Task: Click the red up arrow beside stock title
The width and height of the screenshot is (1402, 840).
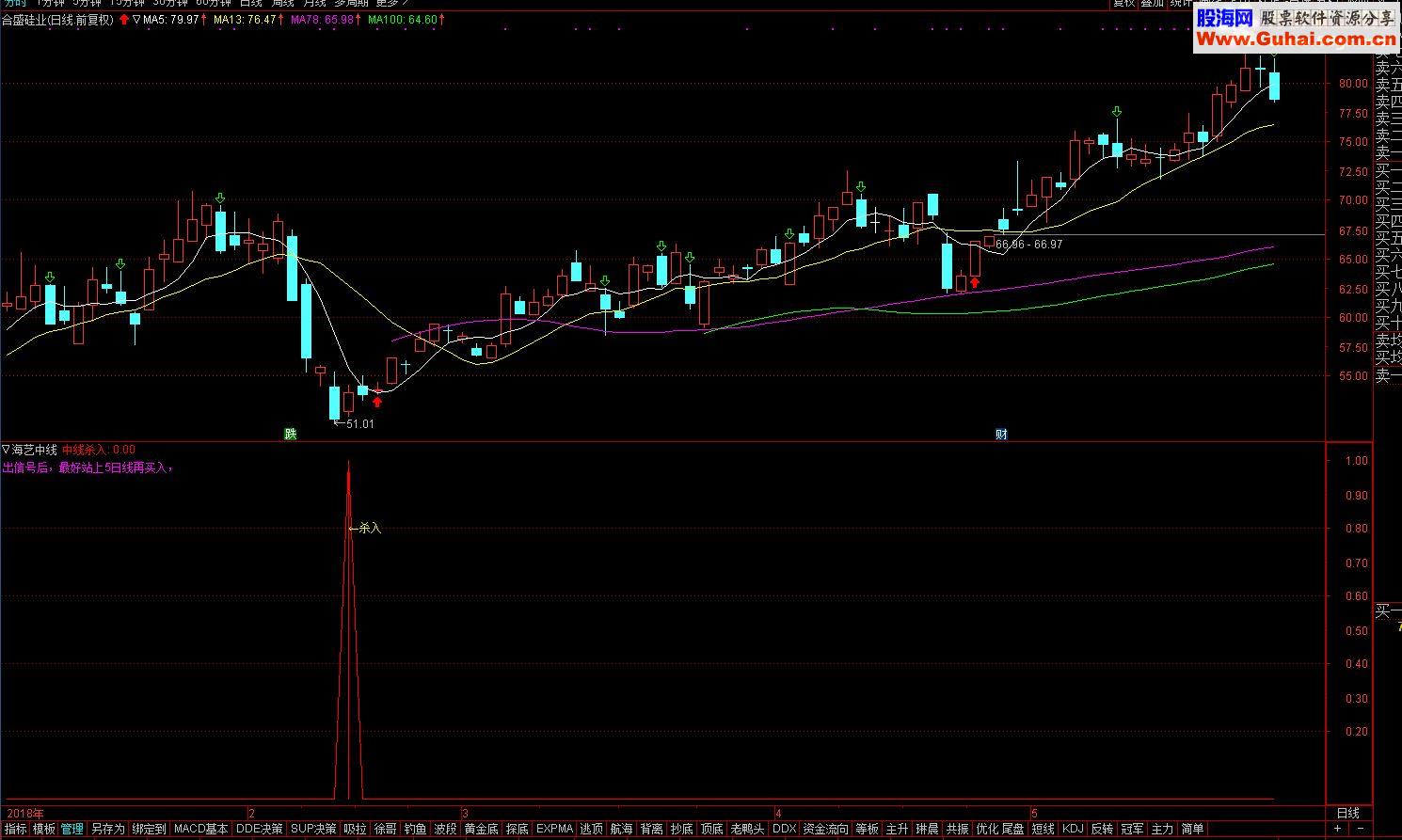Action: pyautogui.click(x=125, y=20)
